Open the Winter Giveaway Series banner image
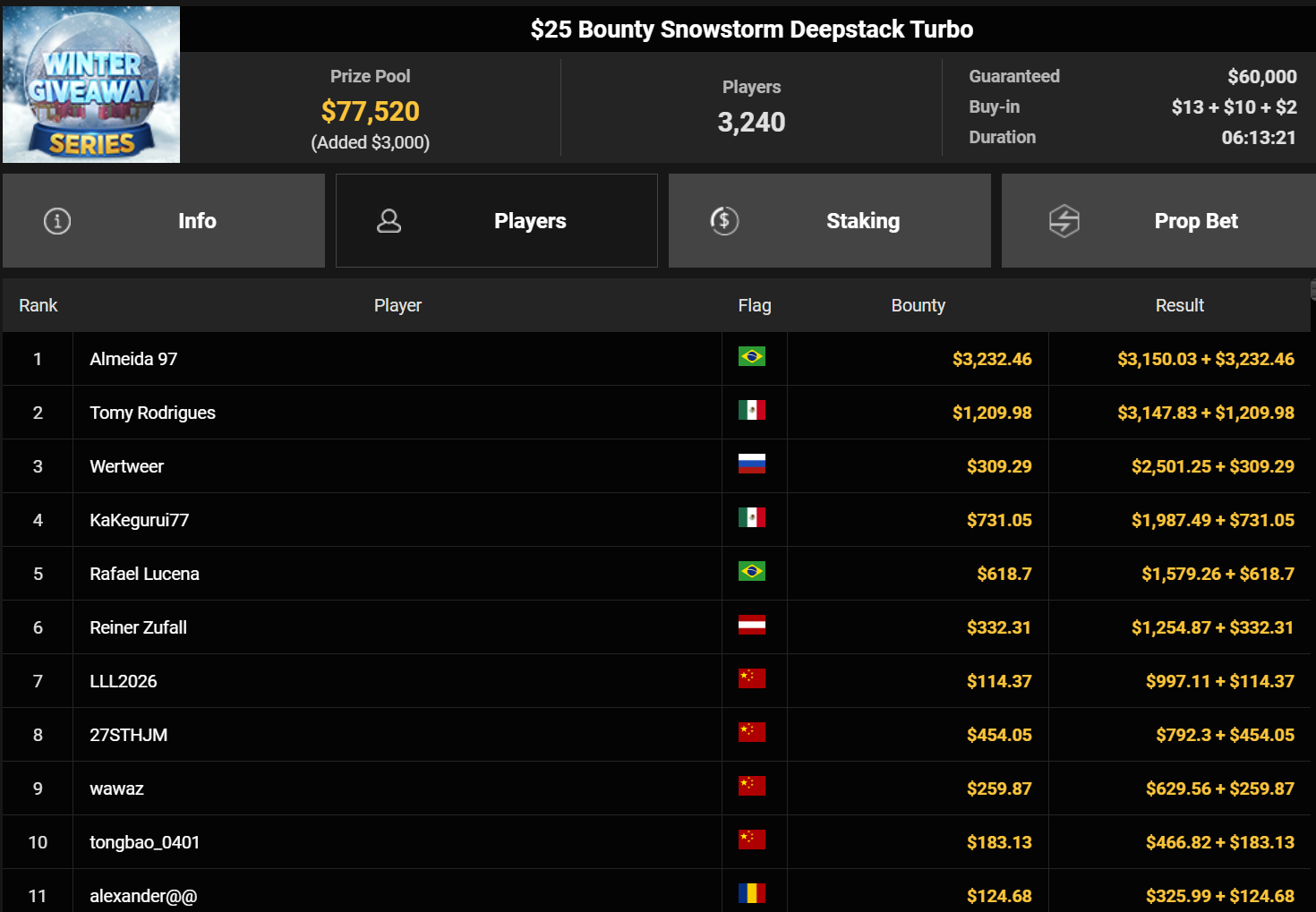 tap(91, 85)
